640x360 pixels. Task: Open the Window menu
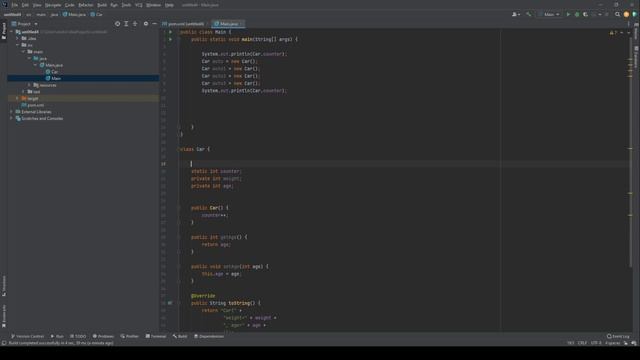(153, 5)
